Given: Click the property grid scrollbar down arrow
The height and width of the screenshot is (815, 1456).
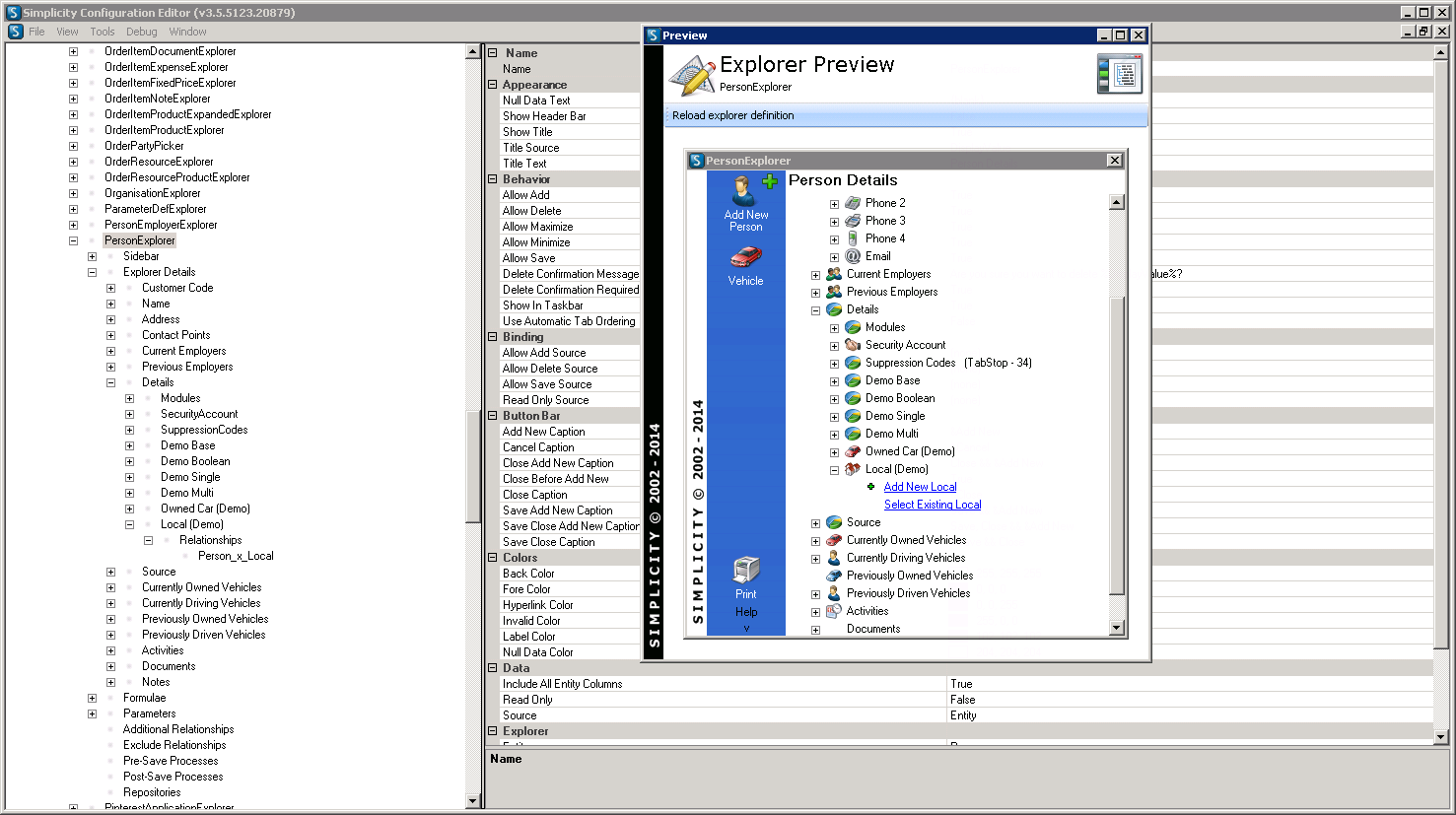Looking at the screenshot, I should pyautogui.click(x=1440, y=736).
